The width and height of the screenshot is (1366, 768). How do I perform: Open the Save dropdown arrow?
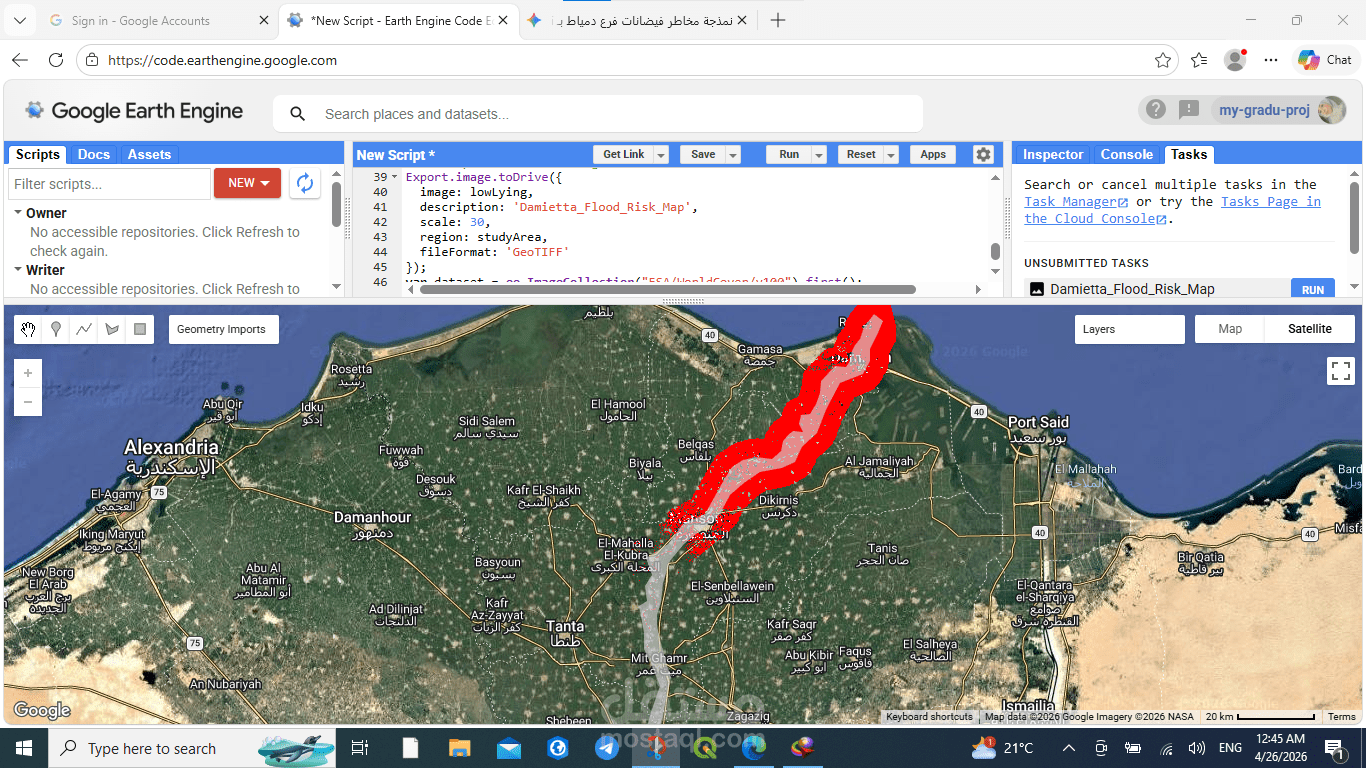[x=733, y=154]
